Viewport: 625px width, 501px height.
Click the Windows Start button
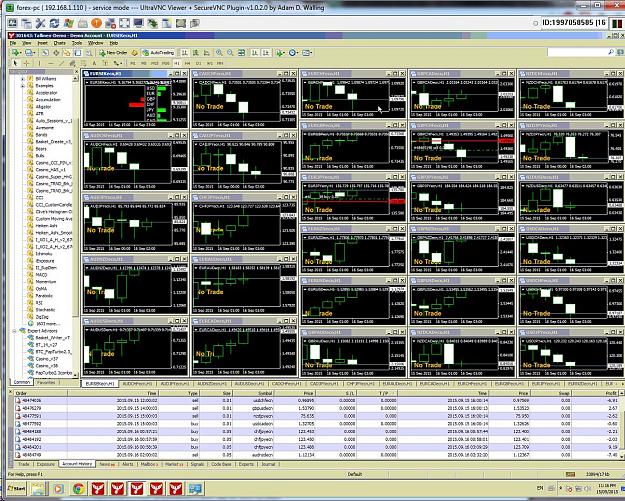17,488
